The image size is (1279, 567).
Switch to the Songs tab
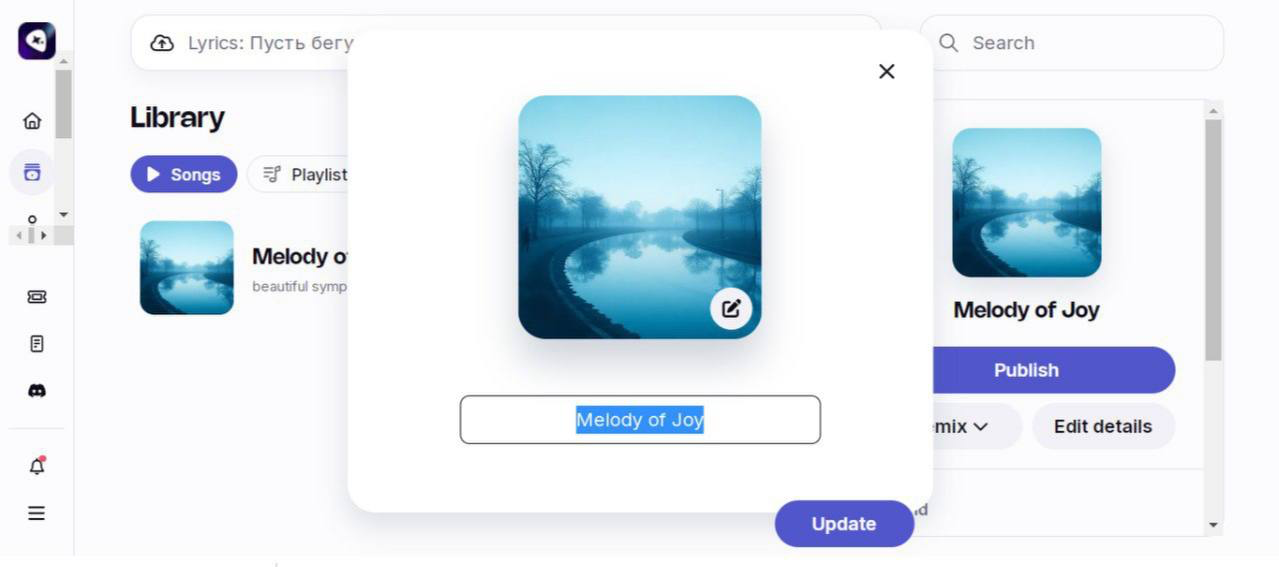click(184, 174)
